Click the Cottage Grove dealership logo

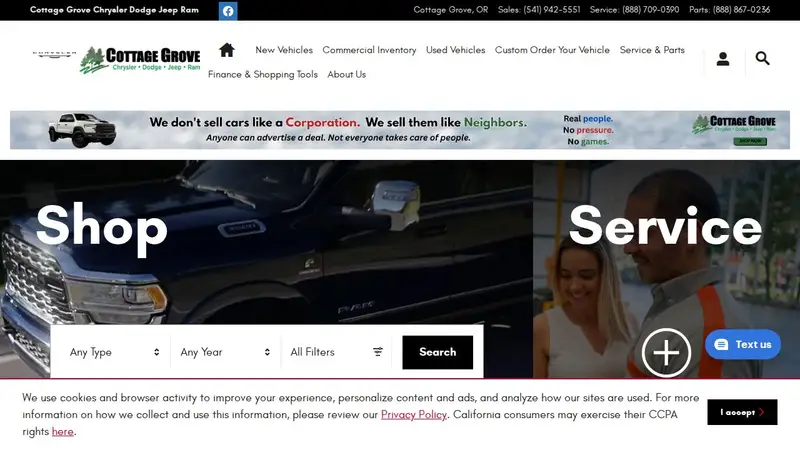pyautogui.click(x=140, y=60)
